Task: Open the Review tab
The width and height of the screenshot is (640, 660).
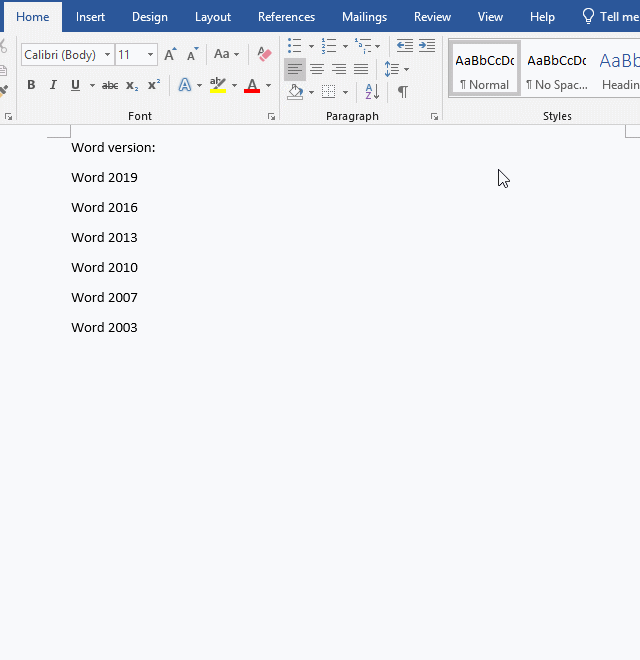Action: (432, 17)
